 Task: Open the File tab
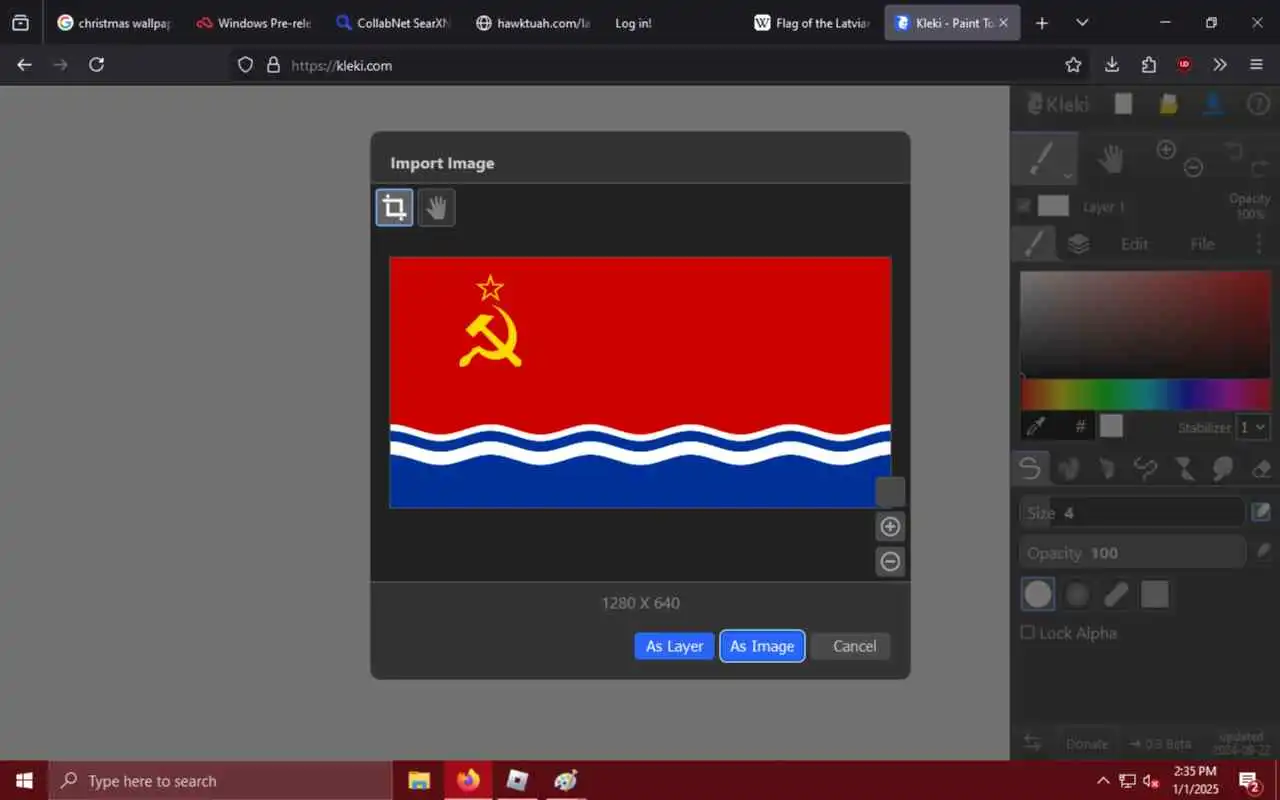pyautogui.click(x=1202, y=243)
